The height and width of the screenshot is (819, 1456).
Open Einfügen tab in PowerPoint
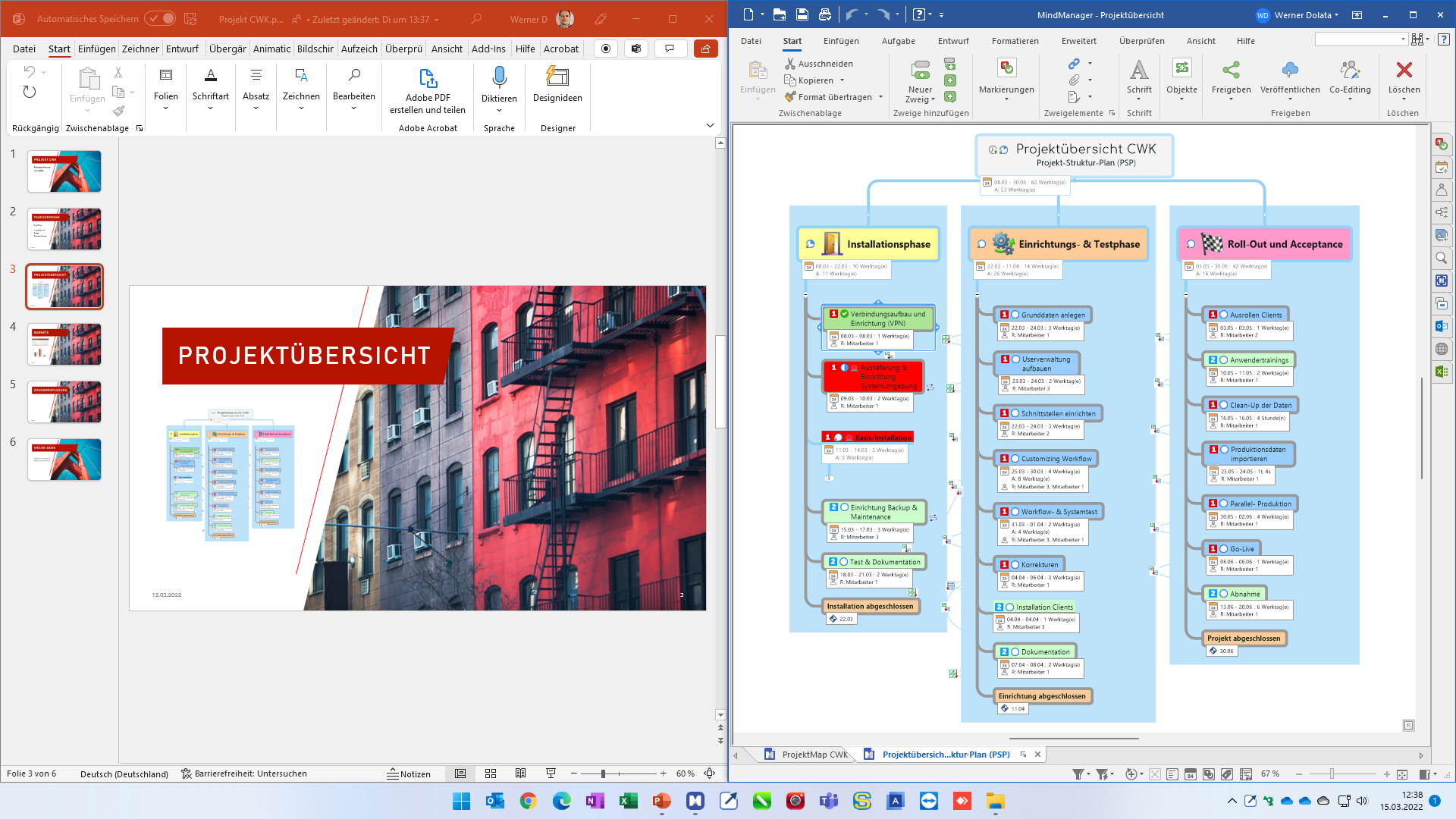97,49
